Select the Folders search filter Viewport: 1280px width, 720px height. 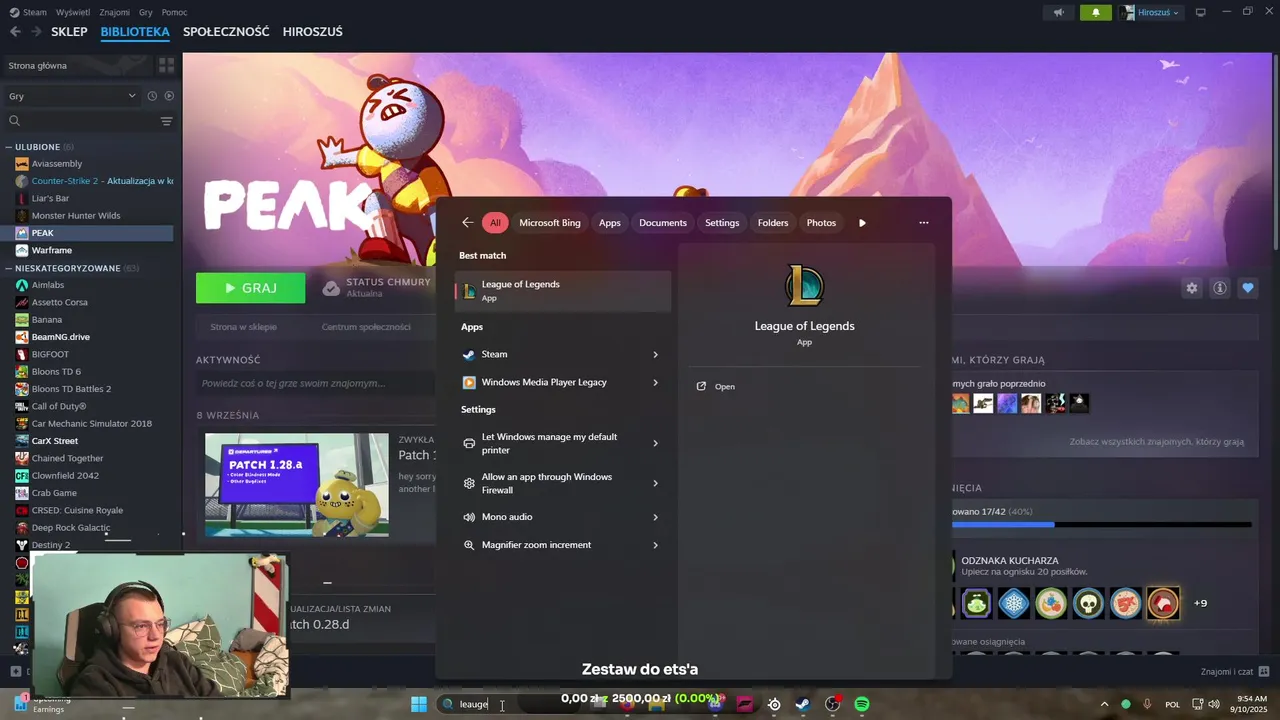coord(773,223)
